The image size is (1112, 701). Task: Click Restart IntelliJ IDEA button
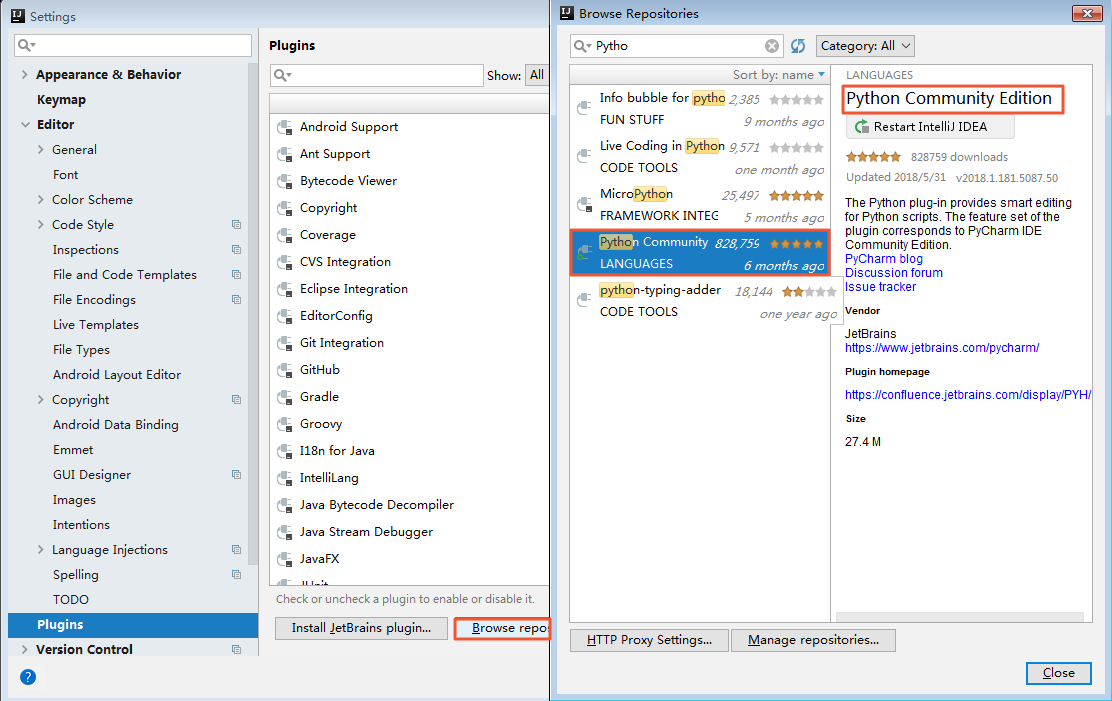click(930, 127)
